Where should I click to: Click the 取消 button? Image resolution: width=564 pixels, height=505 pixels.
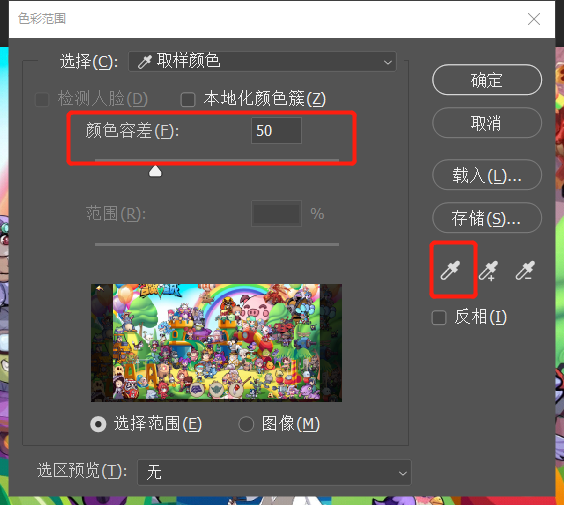point(487,123)
